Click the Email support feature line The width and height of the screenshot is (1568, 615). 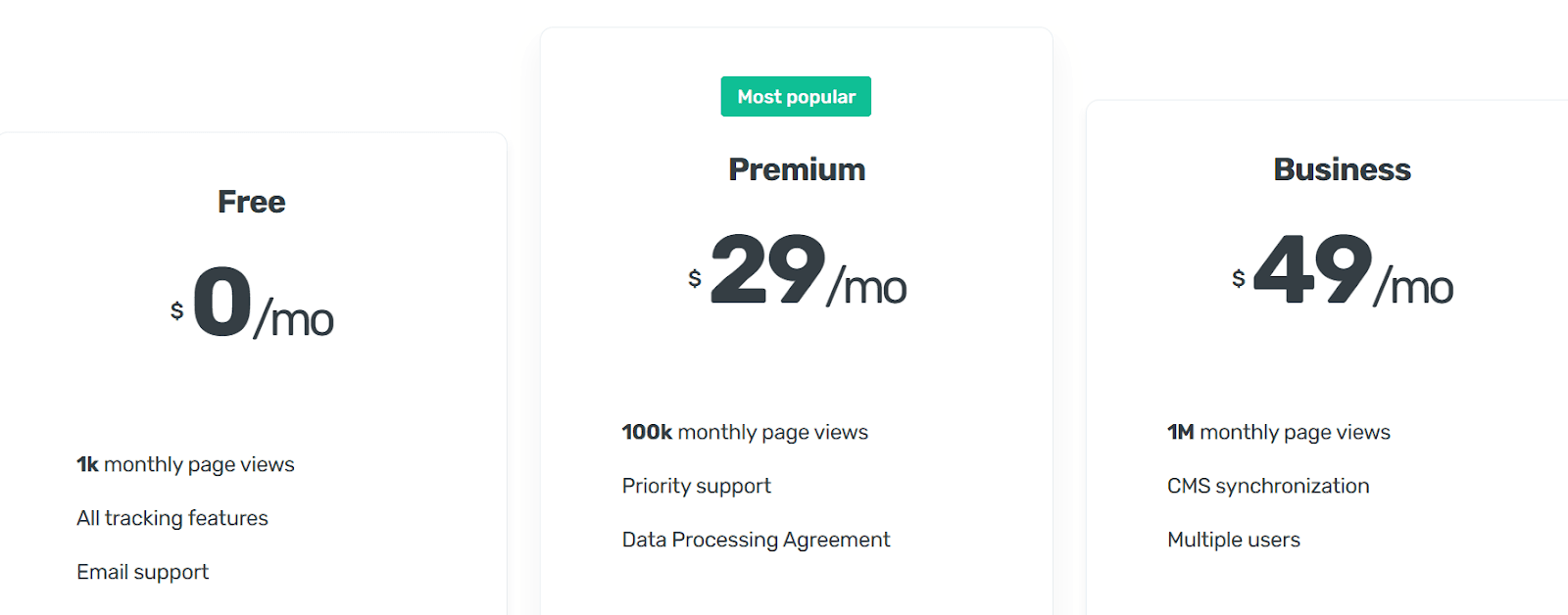click(x=143, y=572)
